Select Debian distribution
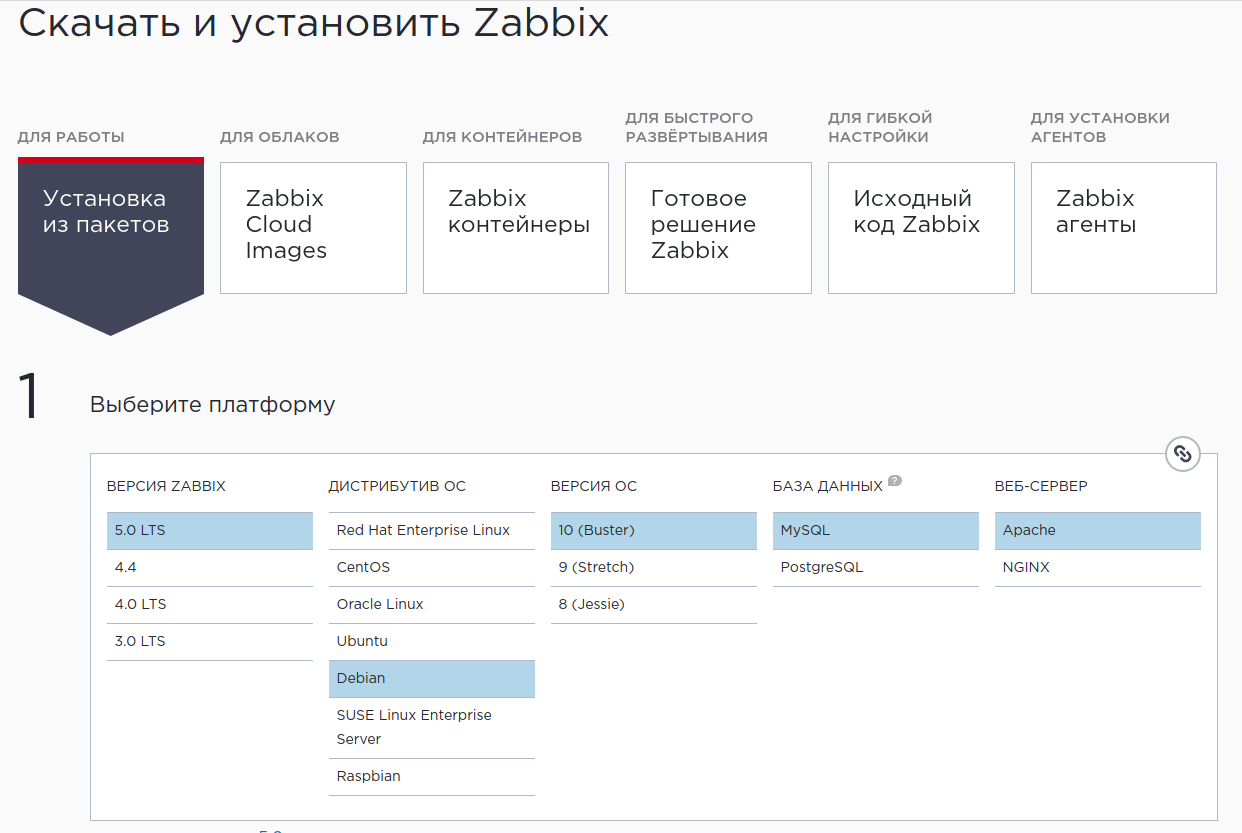This screenshot has height=833, width=1242. (x=432, y=679)
